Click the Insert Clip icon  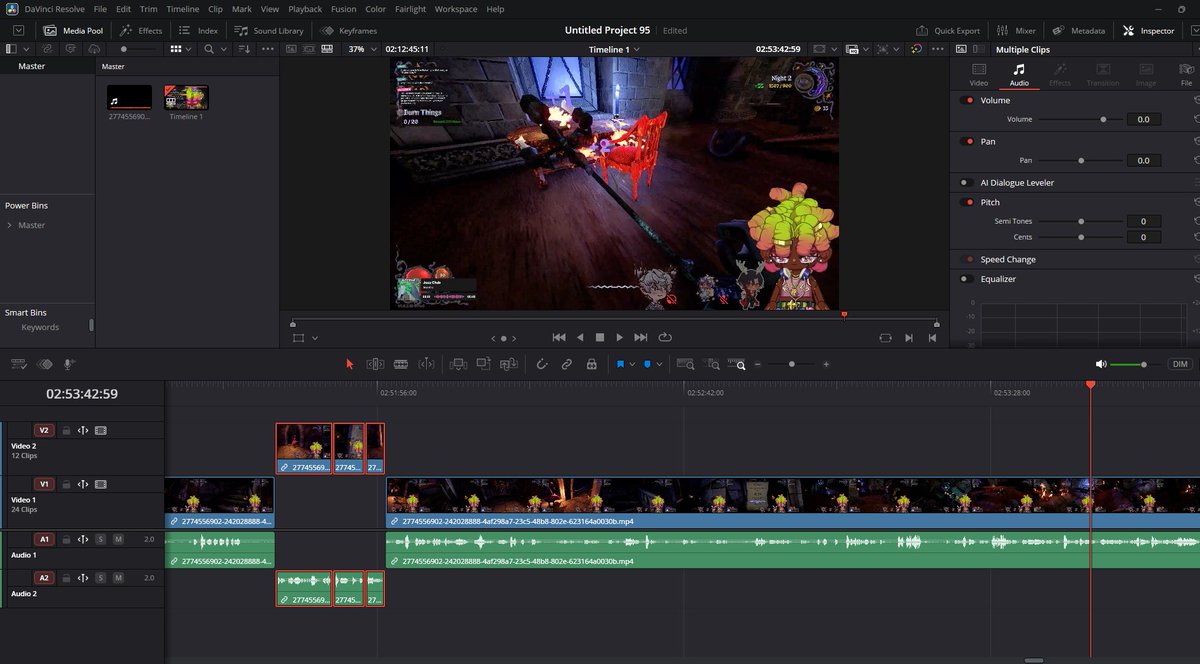tap(458, 365)
